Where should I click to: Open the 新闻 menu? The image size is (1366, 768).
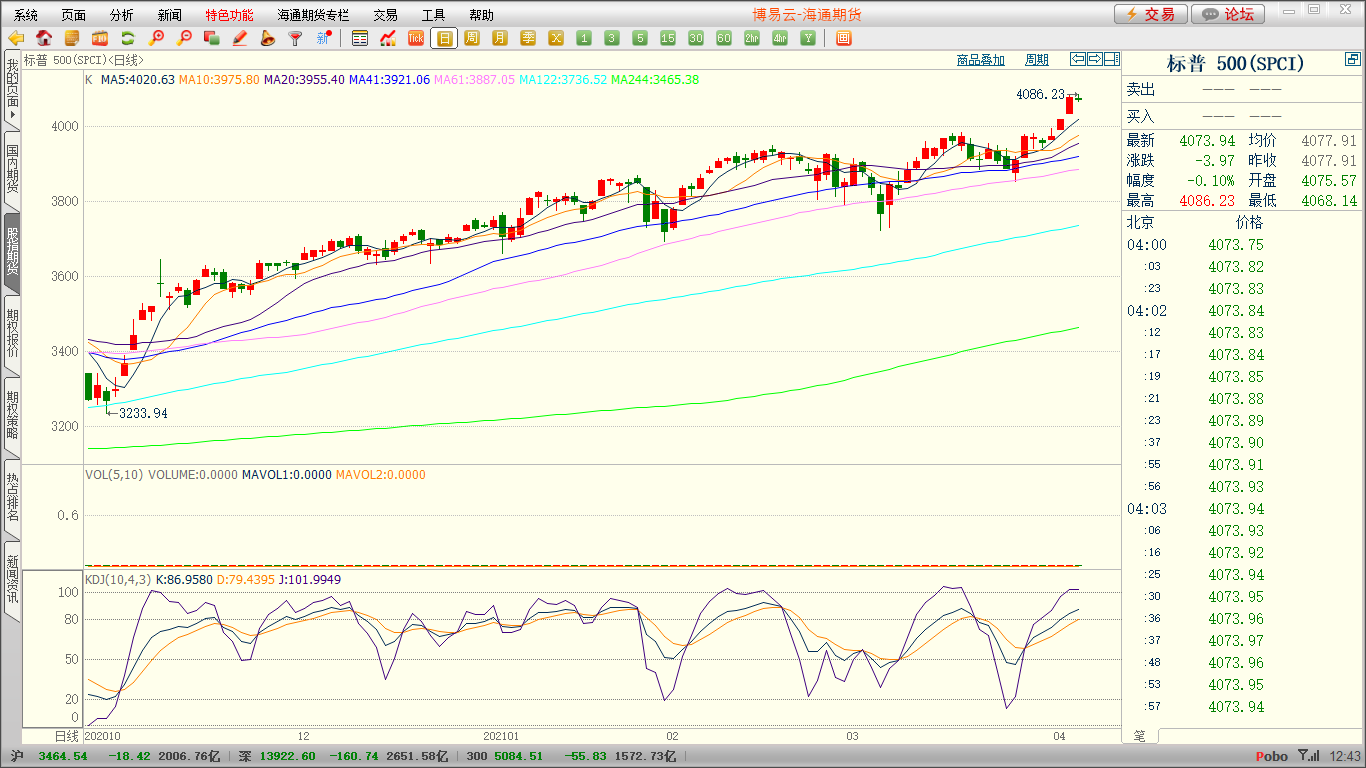pyautogui.click(x=169, y=15)
